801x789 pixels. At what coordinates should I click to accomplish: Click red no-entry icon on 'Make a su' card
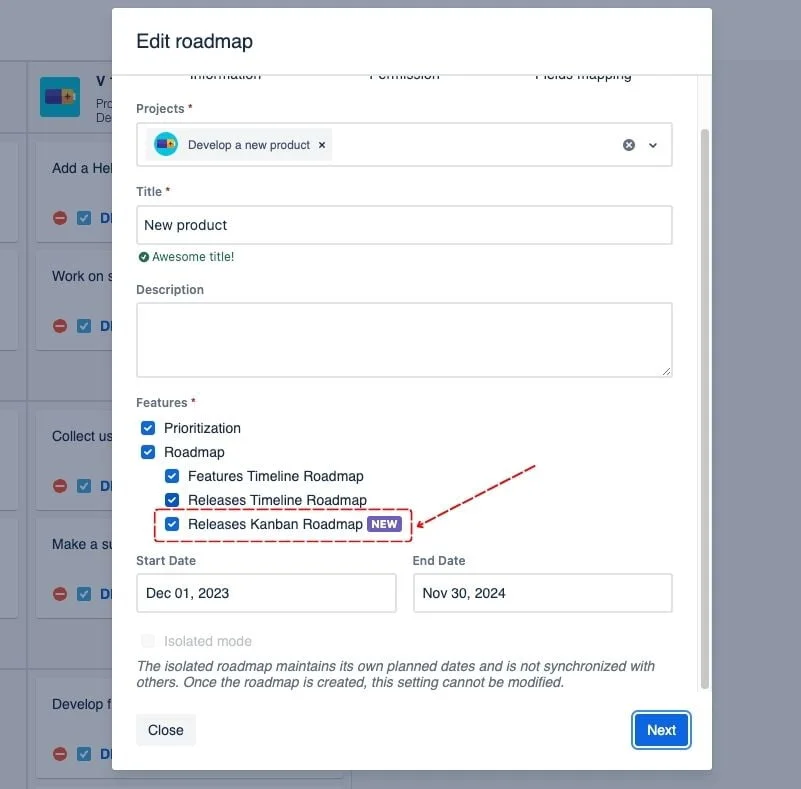(60, 594)
